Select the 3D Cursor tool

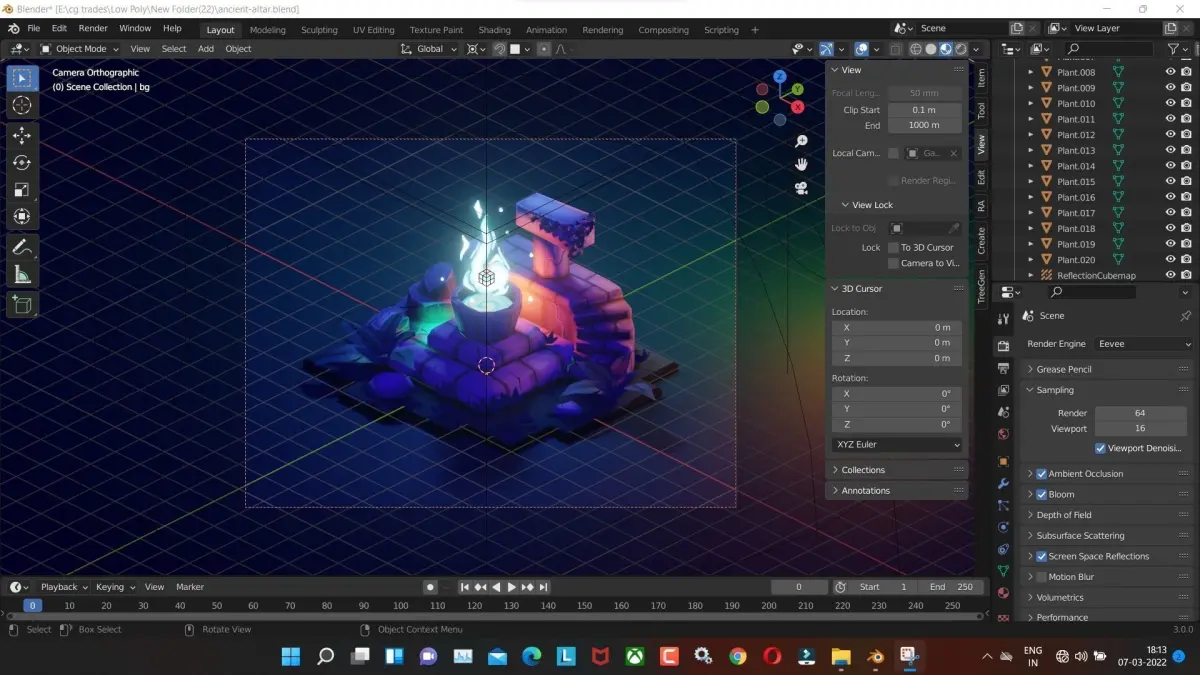(22, 105)
